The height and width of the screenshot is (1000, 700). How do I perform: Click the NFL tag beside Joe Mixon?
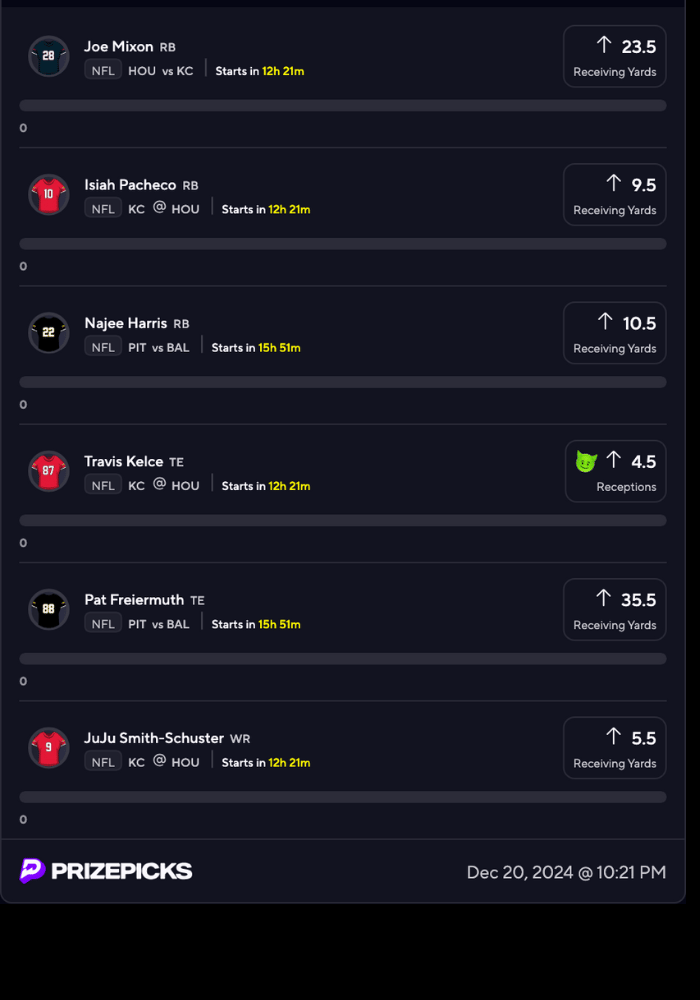tap(103, 71)
